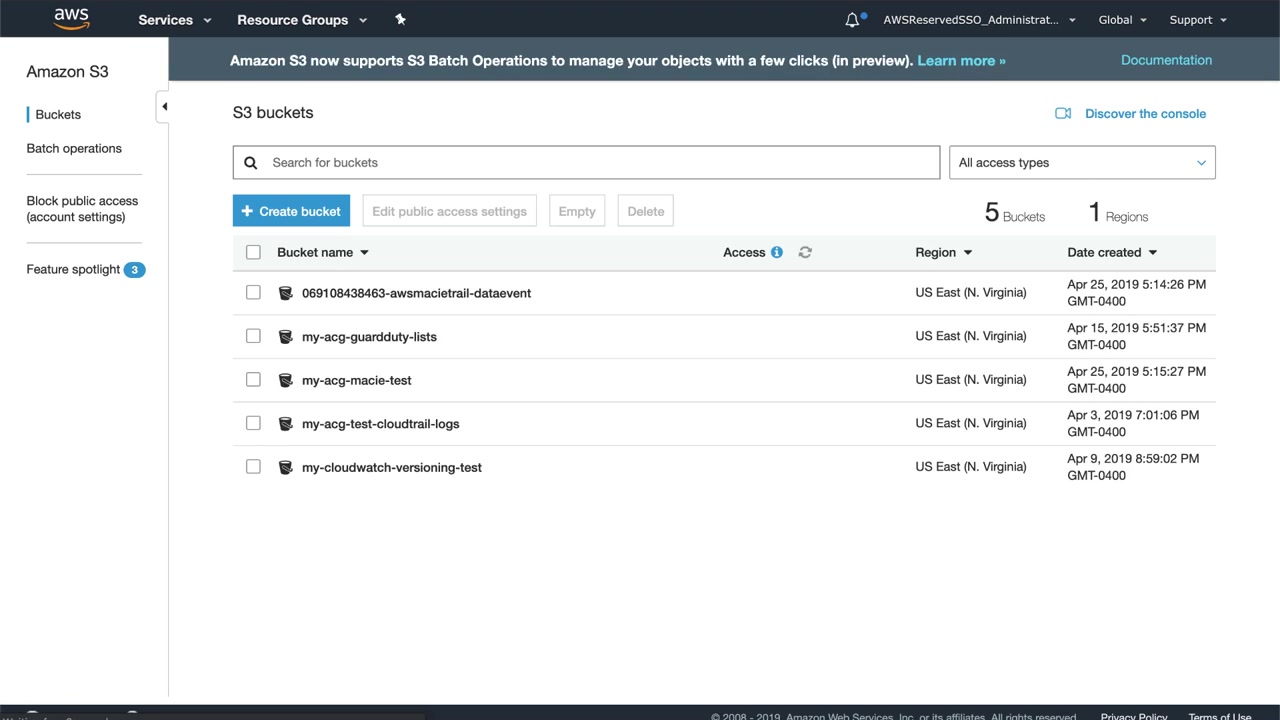Focus the Search for buckets field
This screenshot has width=1280, height=720.
[x=586, y=163]
